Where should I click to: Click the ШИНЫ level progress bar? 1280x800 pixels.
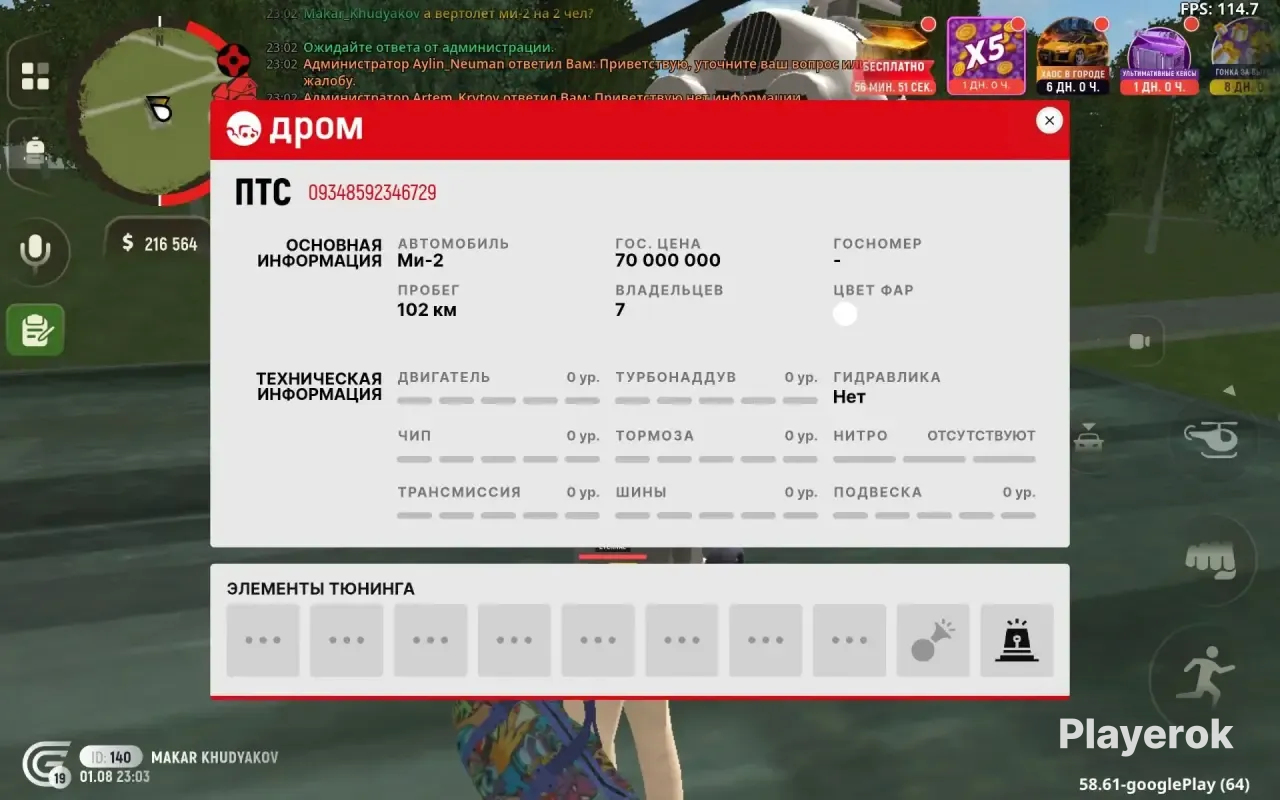click(716, 516)
